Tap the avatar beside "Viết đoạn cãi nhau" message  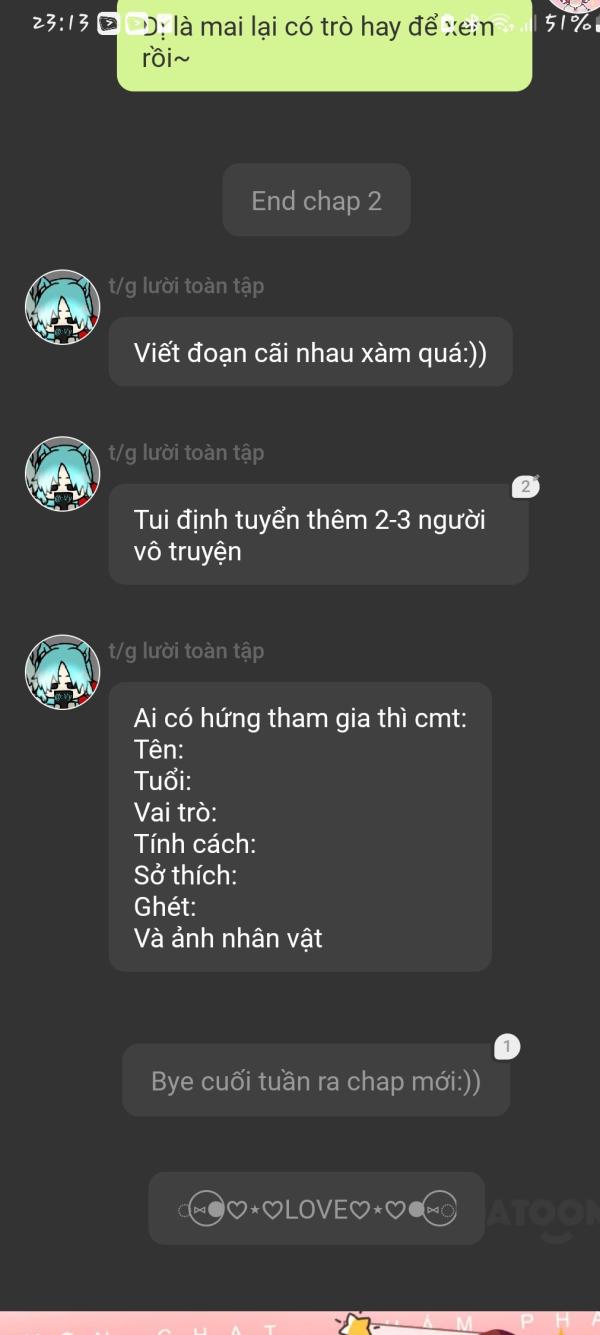point(64,307)
